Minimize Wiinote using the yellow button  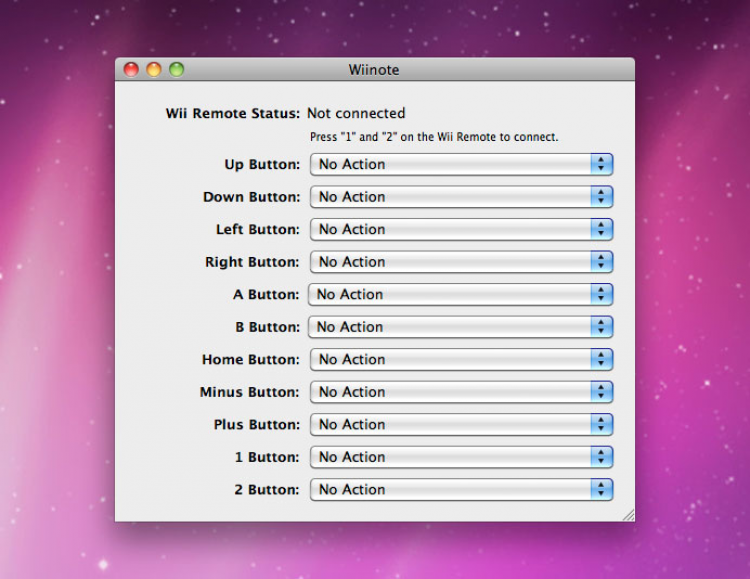point(154,69)
